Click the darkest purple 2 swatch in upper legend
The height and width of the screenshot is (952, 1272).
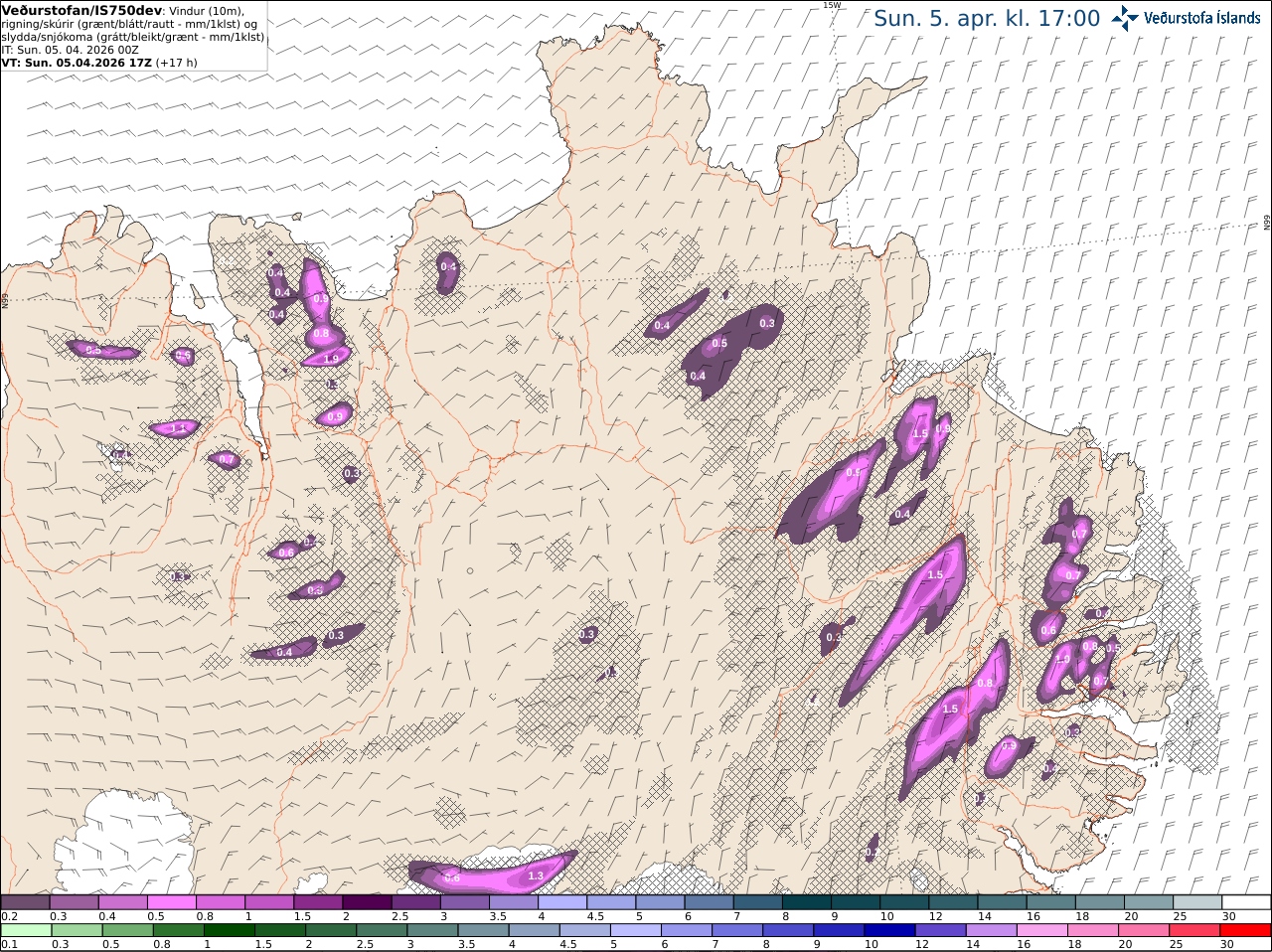click(367, 902)
